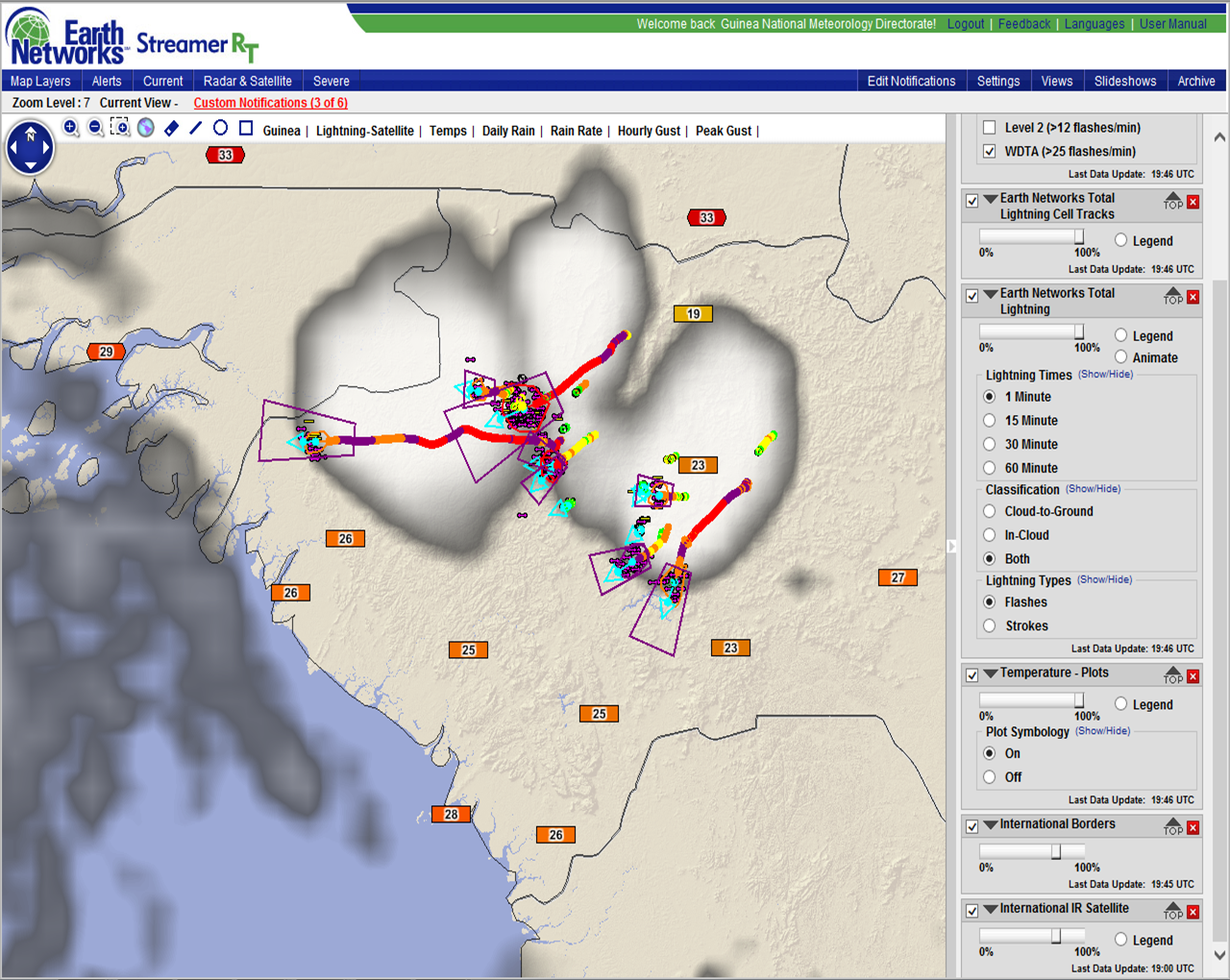Open the Map Layers menu
This screenshot has height=980, width=1230.
tap(40, 81)
